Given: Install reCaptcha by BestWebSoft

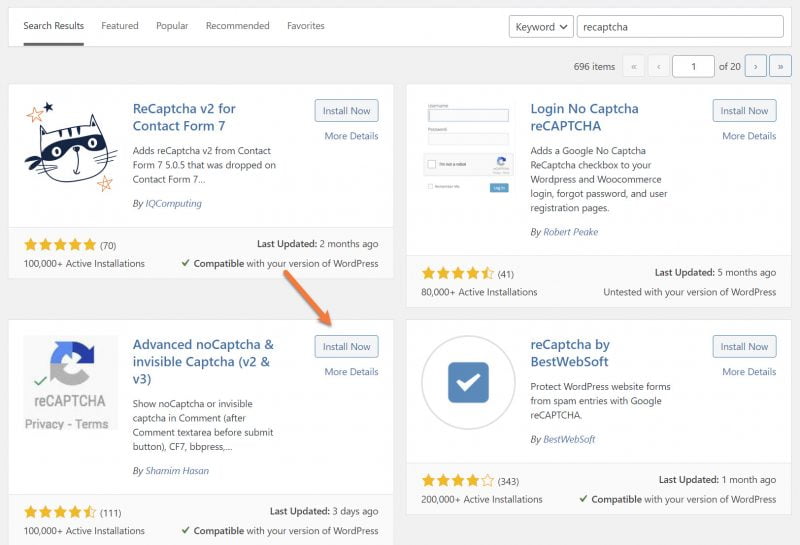Looking at the screenshot, I should click(x=744, y=346).
